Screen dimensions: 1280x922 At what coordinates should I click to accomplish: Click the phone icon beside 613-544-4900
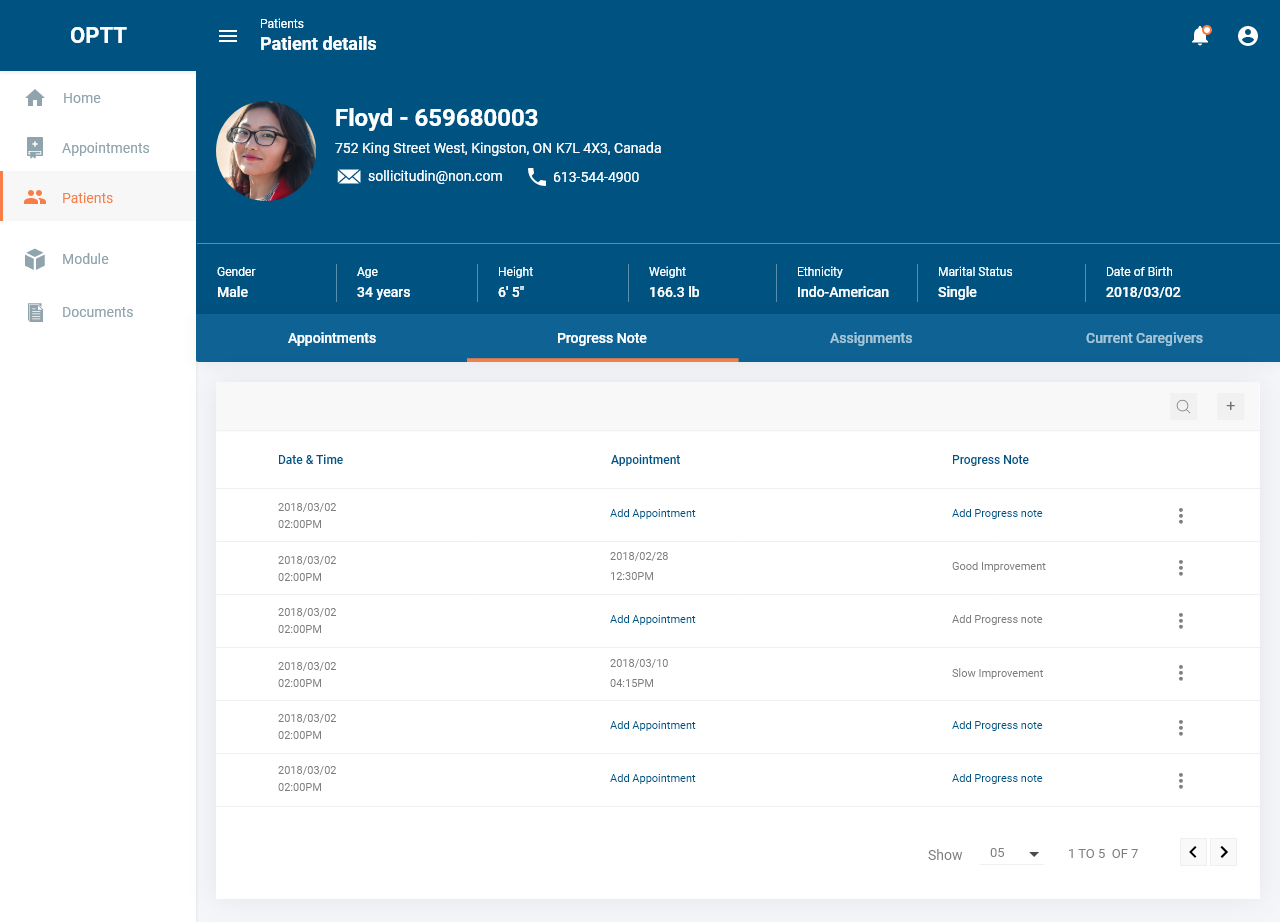[x=537, y=177]
